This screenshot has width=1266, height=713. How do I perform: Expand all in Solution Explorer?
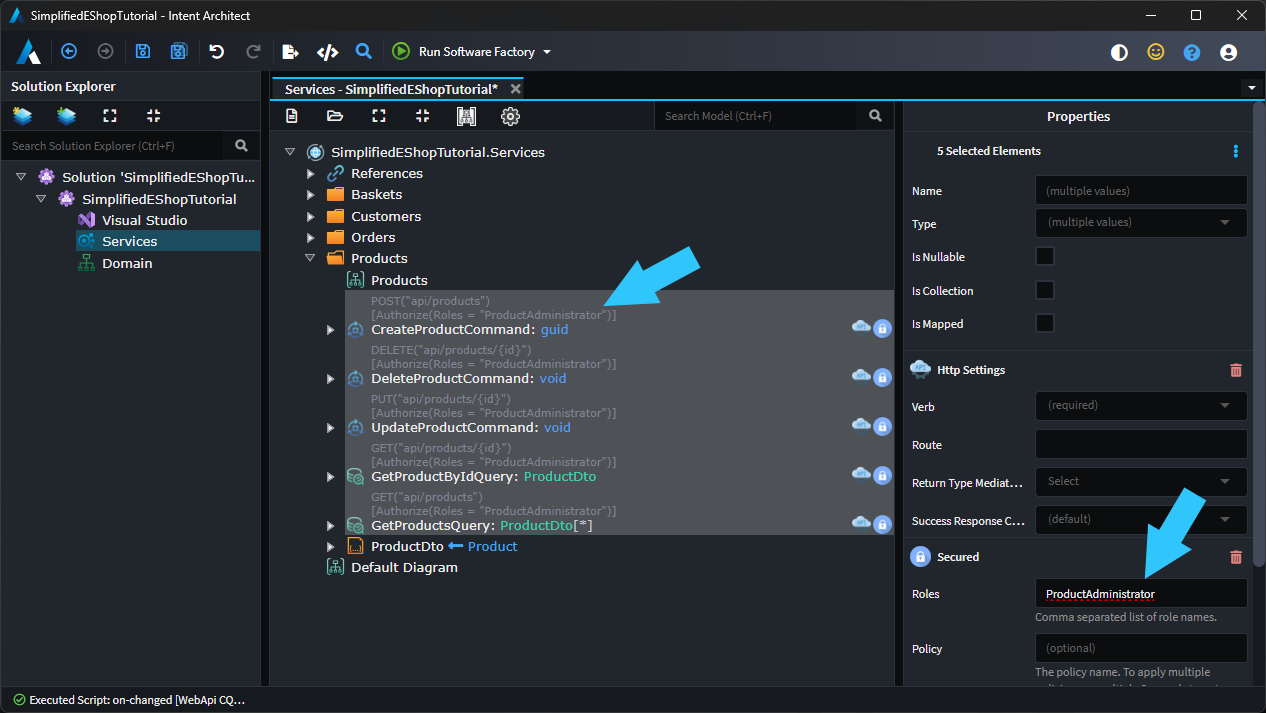[110, 116]
